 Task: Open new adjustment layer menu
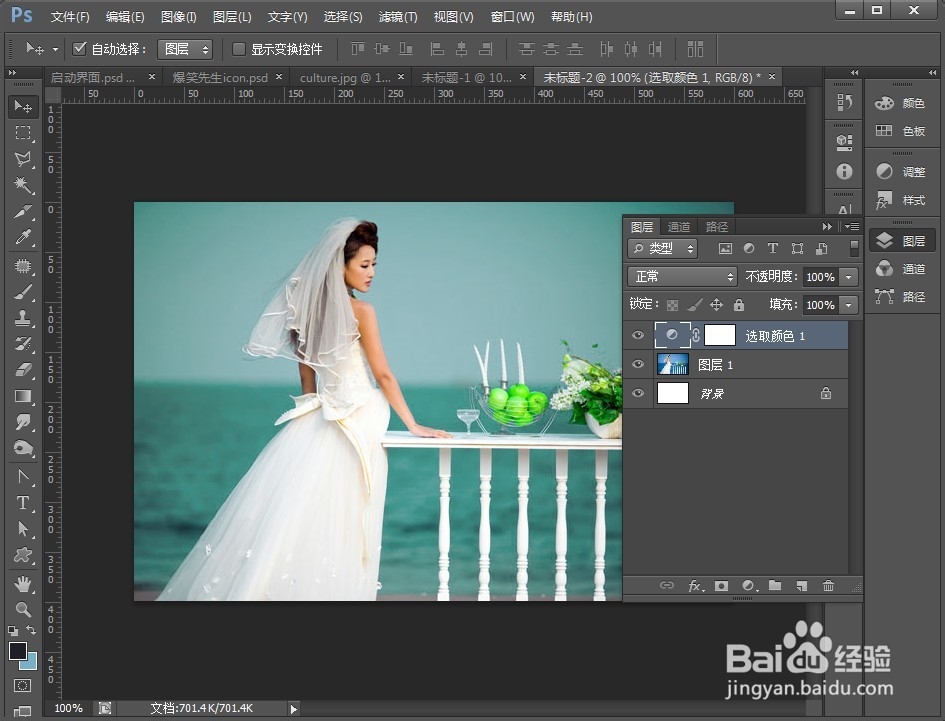click(x=749, y=585)
